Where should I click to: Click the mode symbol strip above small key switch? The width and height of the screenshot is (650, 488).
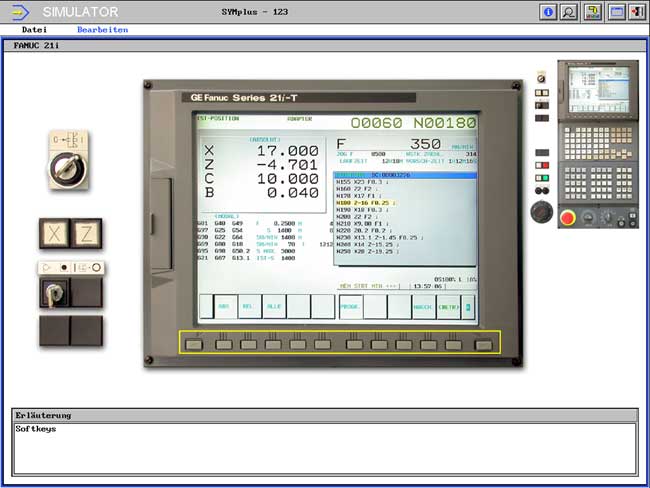(x=71, y=268)
